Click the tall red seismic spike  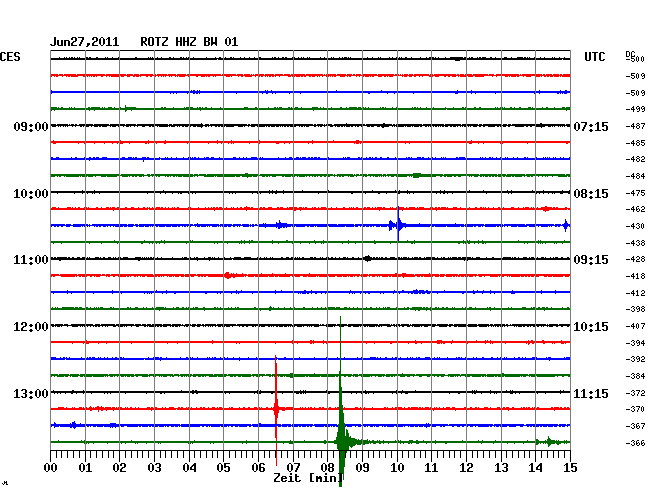[x=276, y=408]
